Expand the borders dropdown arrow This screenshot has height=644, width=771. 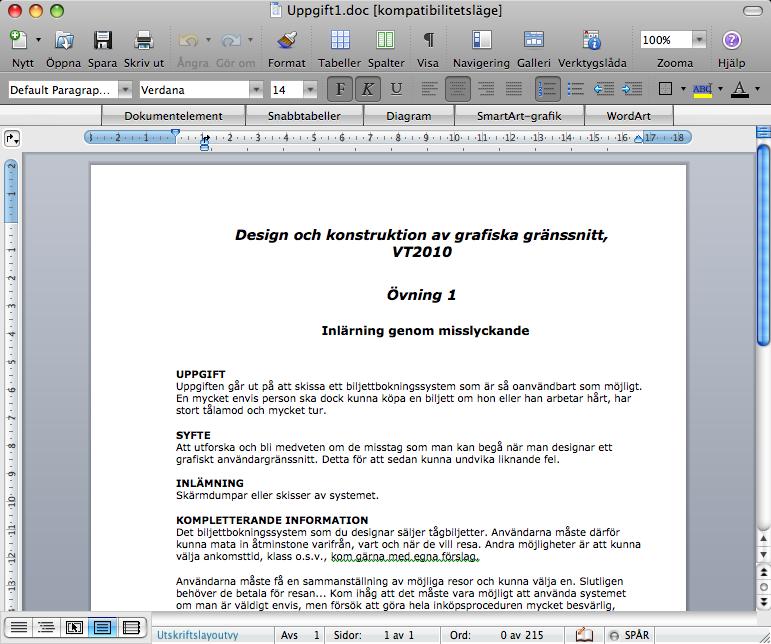683,89
